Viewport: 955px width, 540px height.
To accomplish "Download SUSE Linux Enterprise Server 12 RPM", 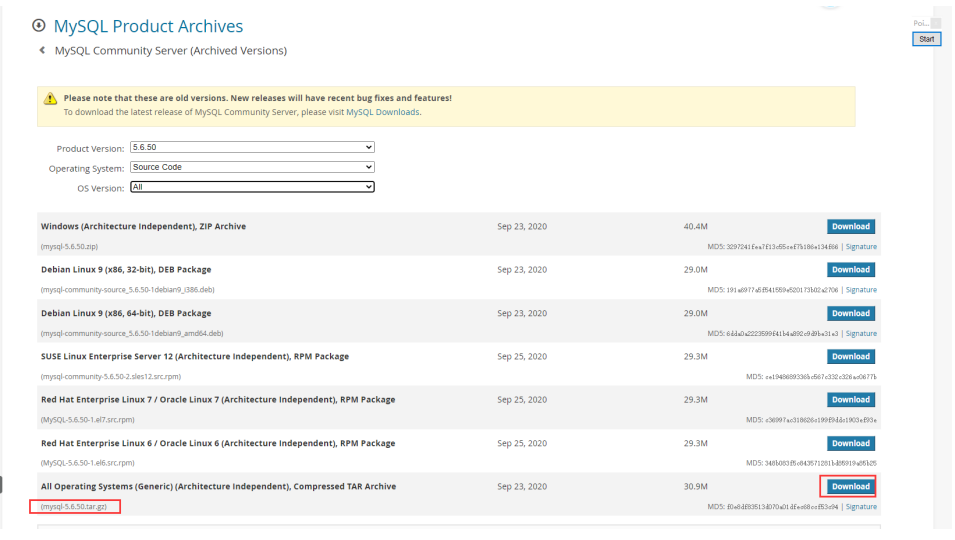I will tap(851, 357).
